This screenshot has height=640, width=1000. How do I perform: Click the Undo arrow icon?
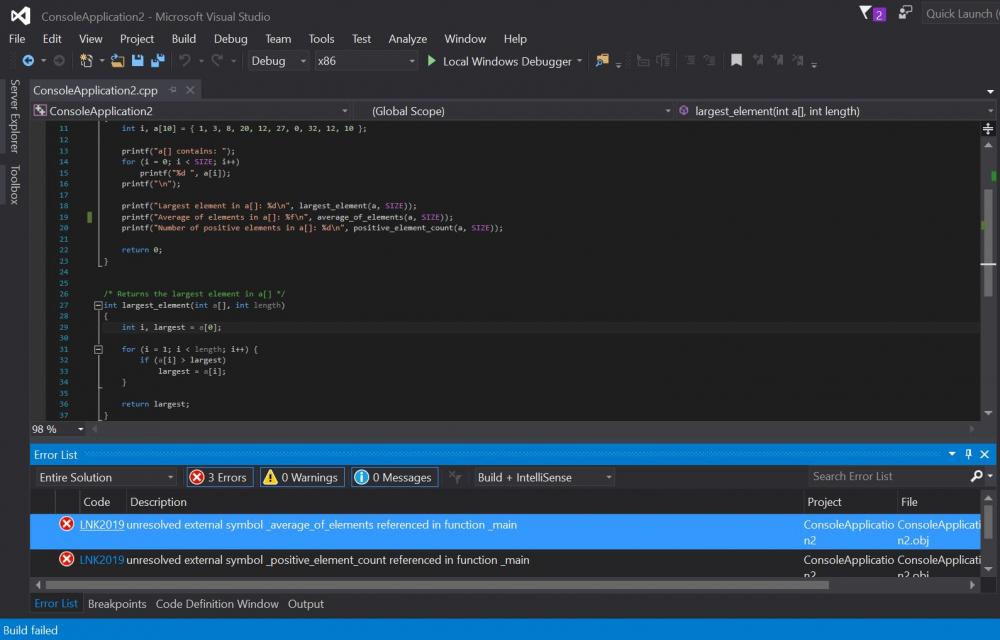(185, 61)
